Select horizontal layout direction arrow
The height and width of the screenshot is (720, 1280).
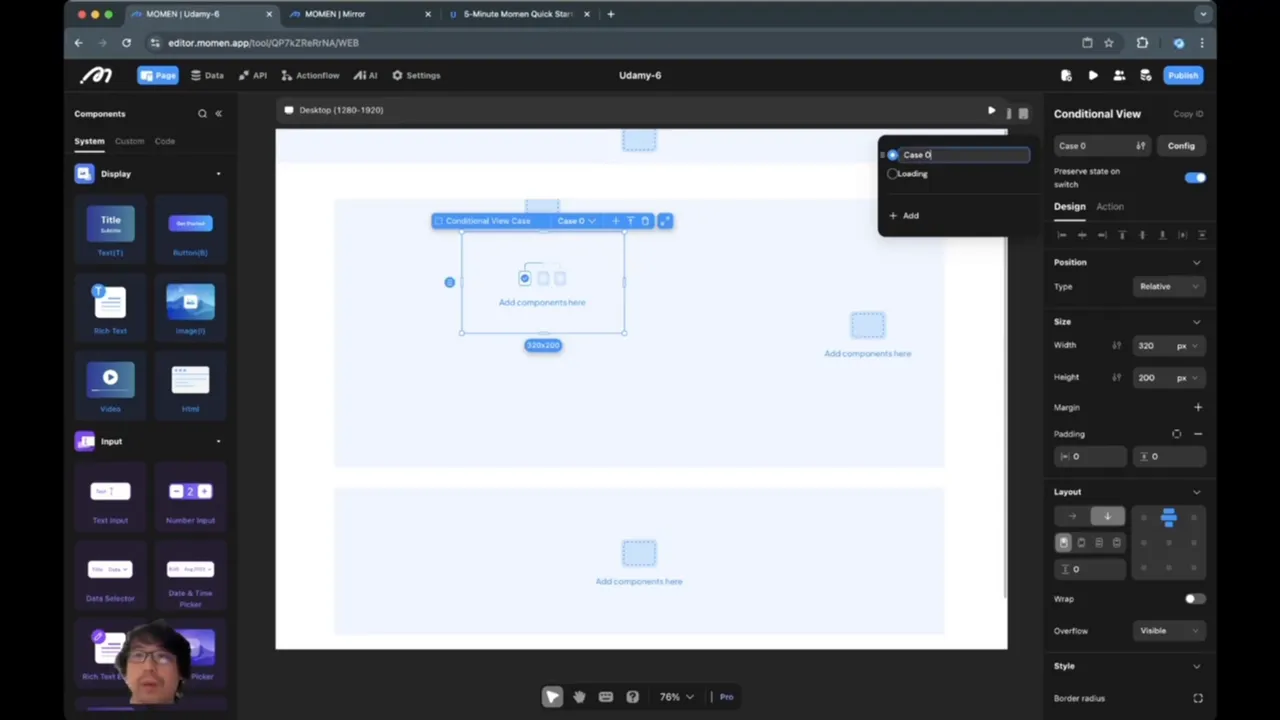[1072, 517]
